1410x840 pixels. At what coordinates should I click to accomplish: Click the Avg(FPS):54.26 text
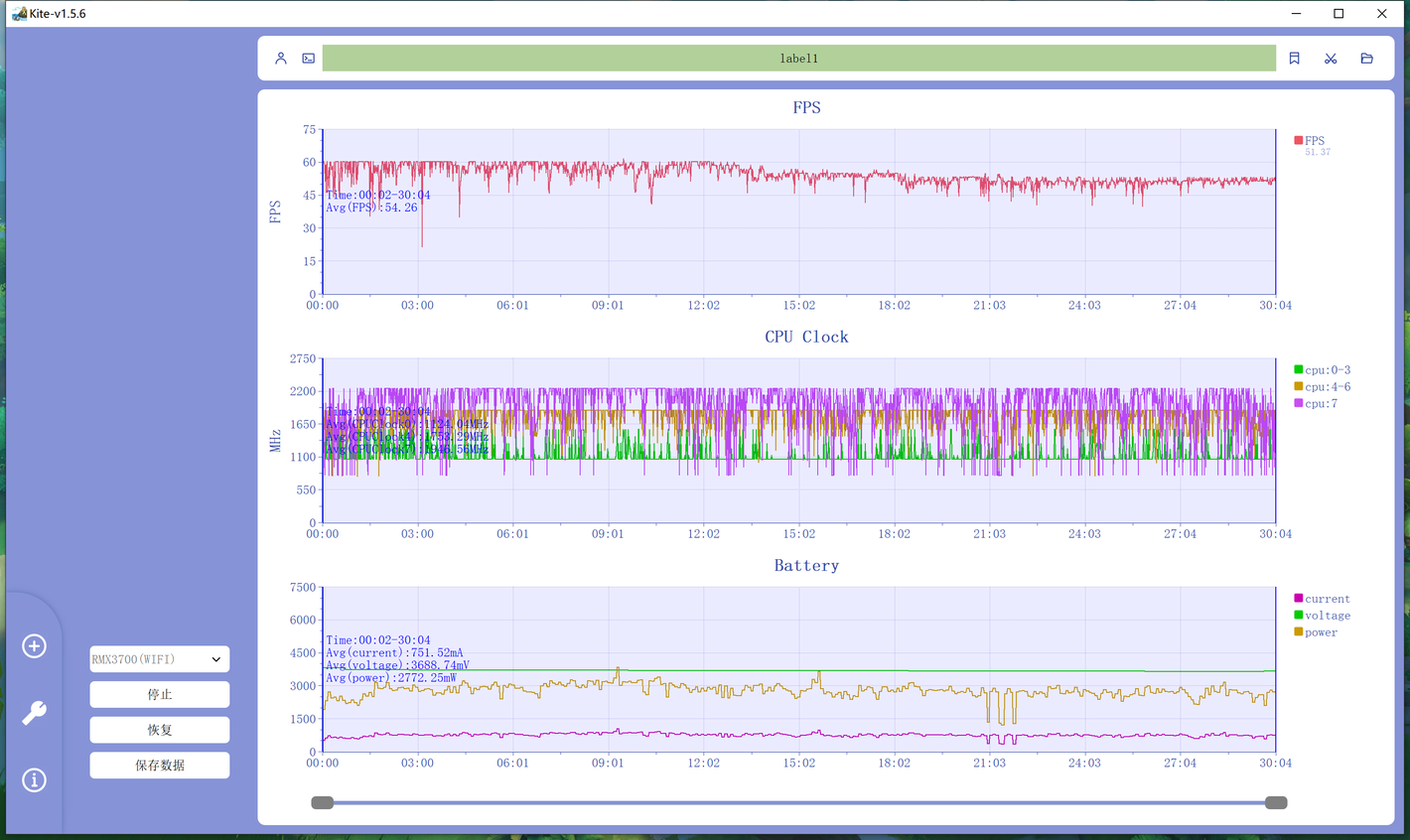click(x=372, y=208)
